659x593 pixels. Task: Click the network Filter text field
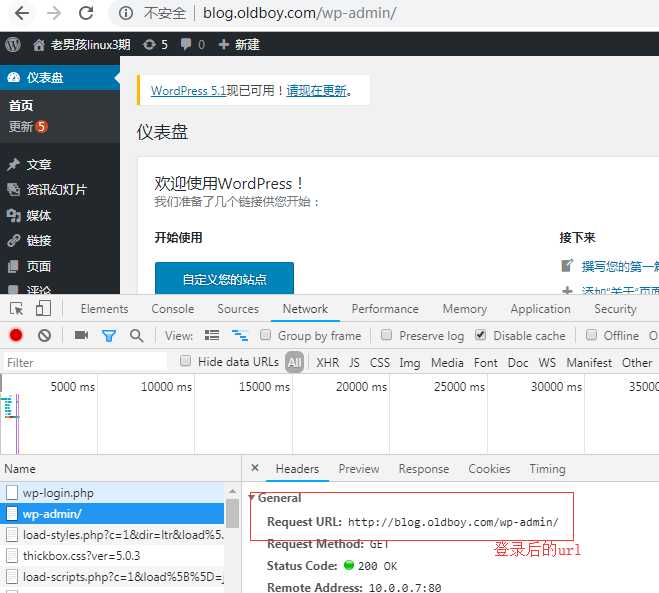pos(85,363)
